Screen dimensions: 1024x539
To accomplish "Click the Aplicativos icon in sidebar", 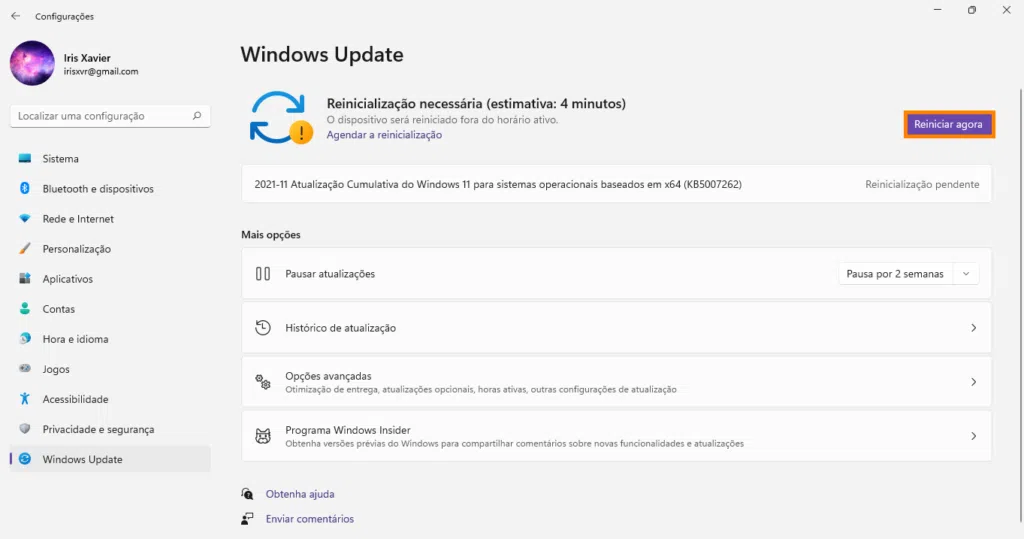I will [25, 279].
